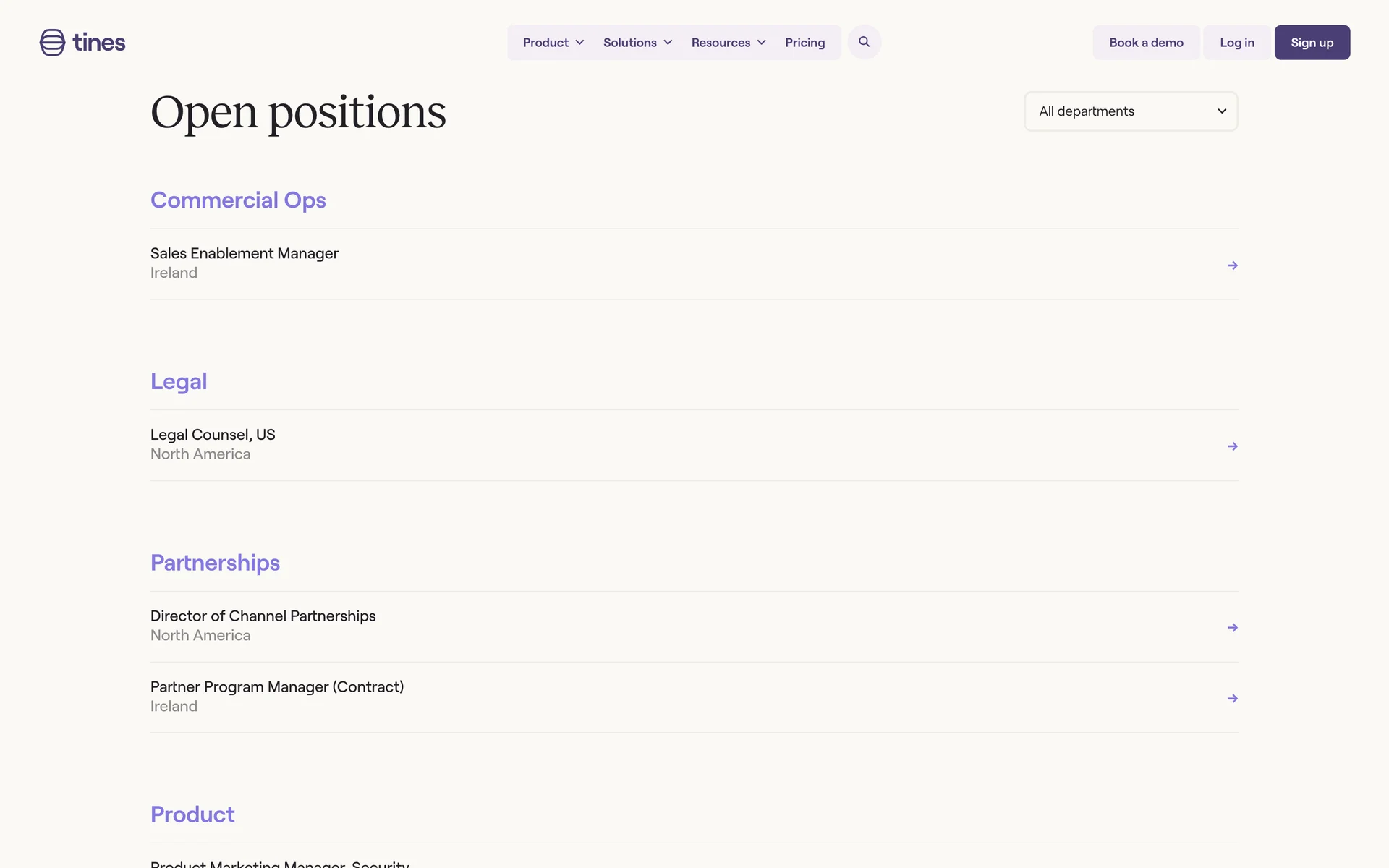Screen dimensions: 1389x868
Task: Open the Sales Enablement Manager listing
Action: pyautogui.click(x=245, y=254)
